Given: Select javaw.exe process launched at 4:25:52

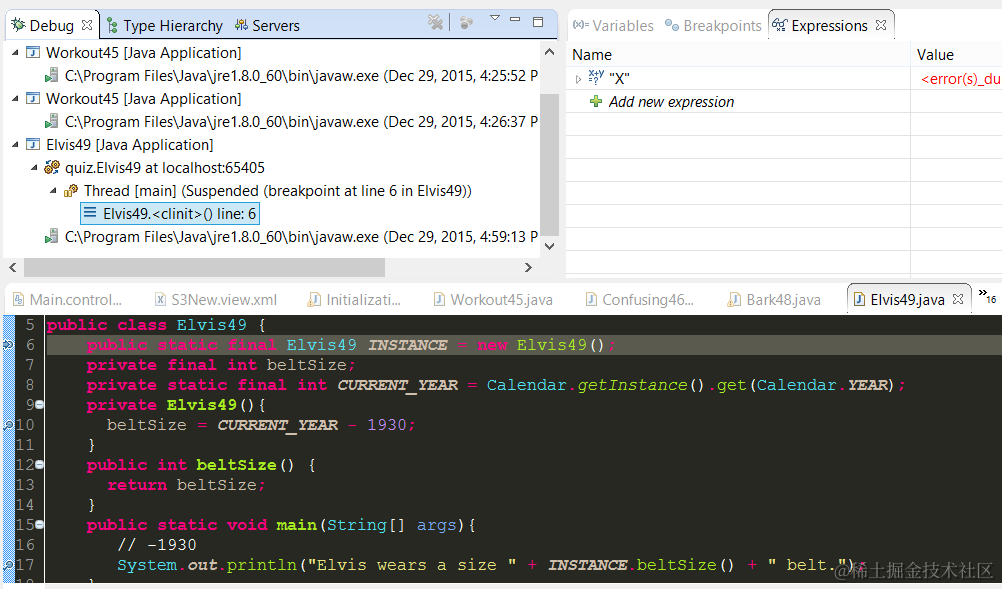Looking at the screenshot, I should 291,75.
